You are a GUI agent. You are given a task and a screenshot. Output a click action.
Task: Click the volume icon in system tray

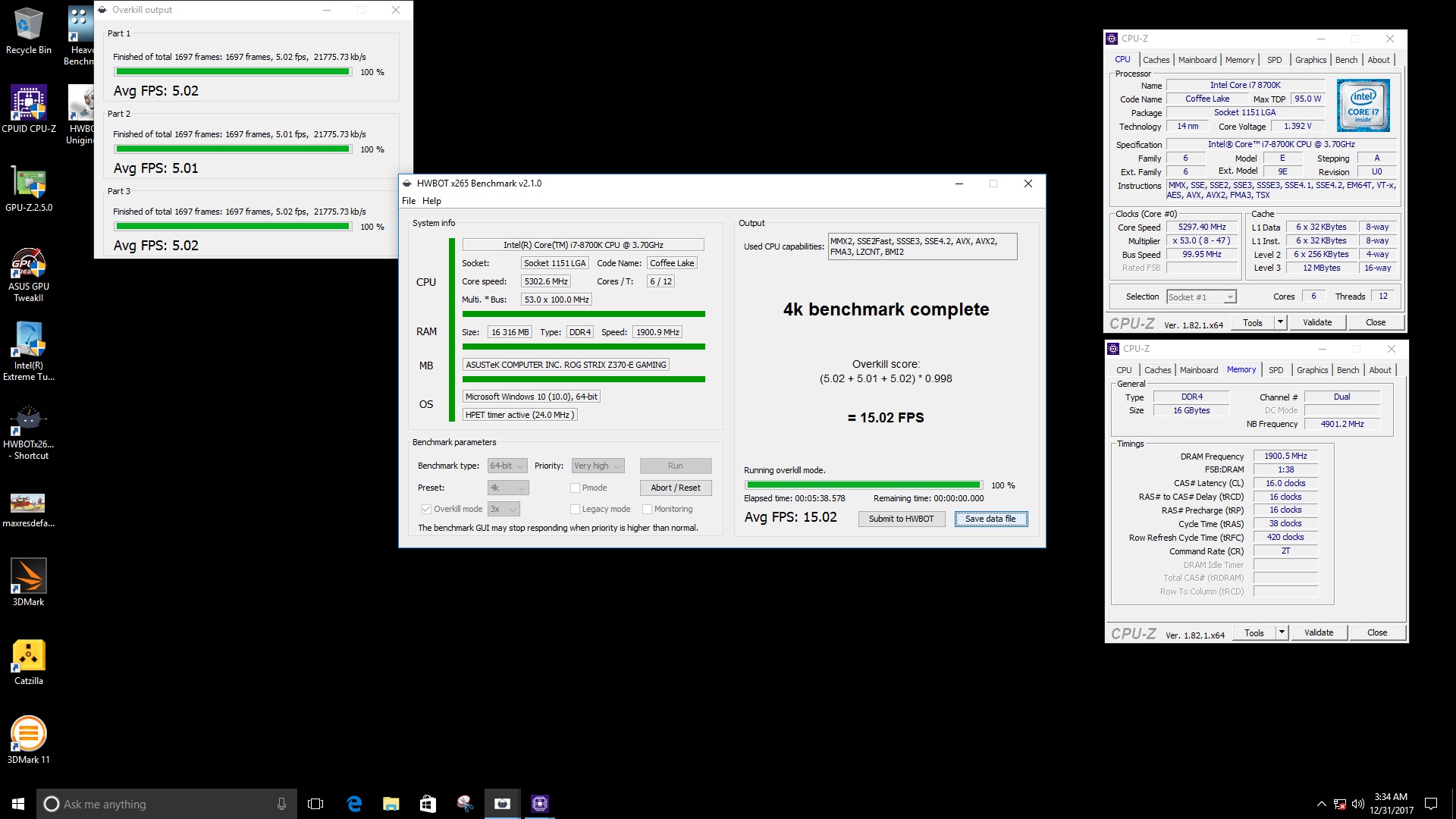[1358, 804]
